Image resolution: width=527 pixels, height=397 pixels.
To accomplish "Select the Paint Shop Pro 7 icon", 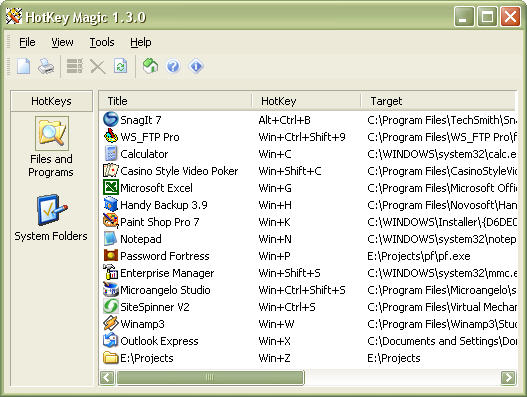I will (x=111, y=222).
